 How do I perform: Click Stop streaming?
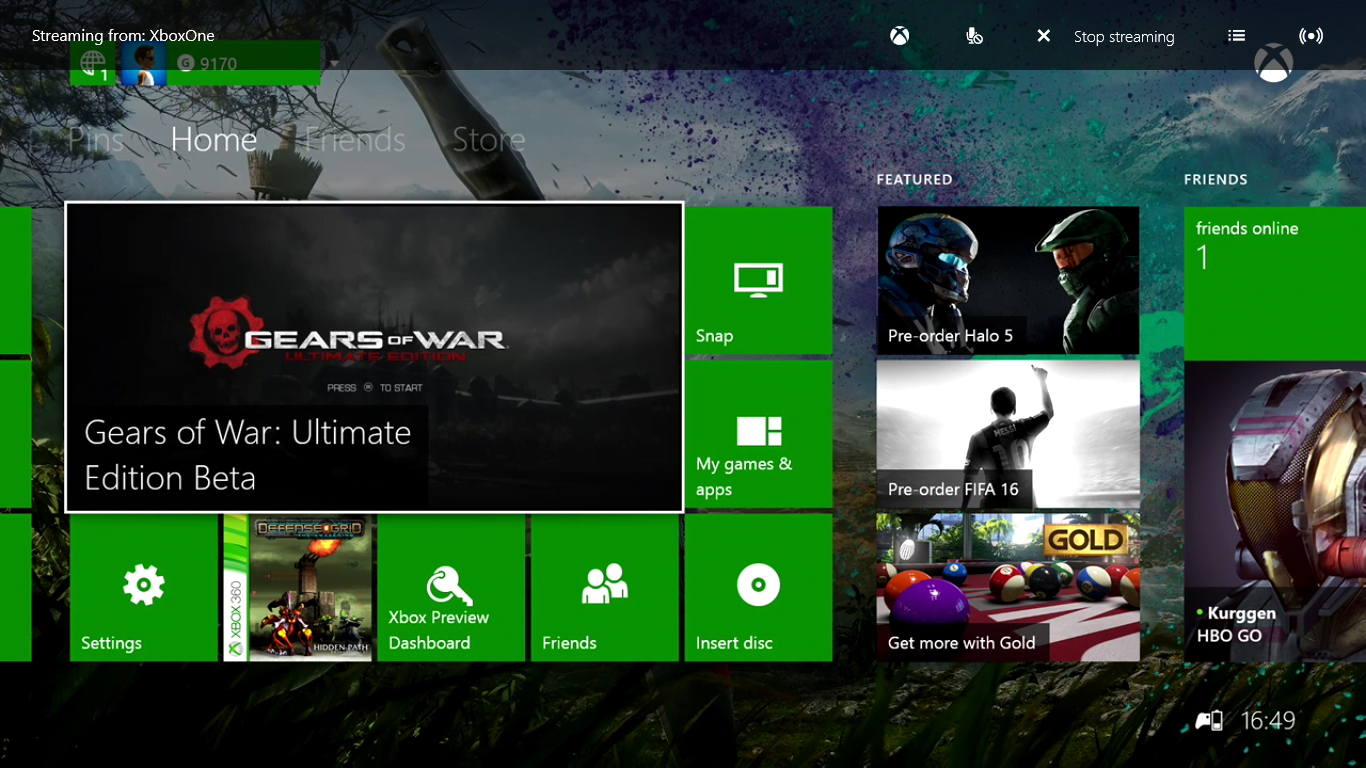point(1108,37)
